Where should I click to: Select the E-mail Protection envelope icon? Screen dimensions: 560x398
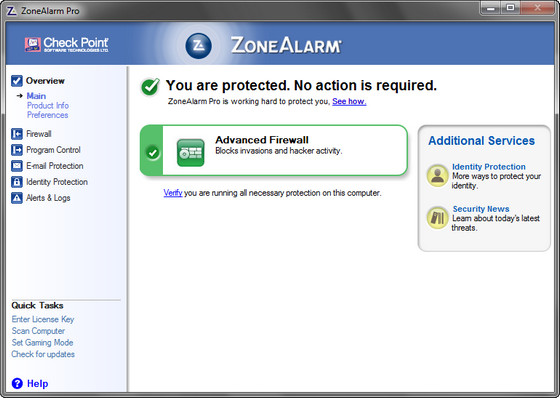(x=17, y=166)
